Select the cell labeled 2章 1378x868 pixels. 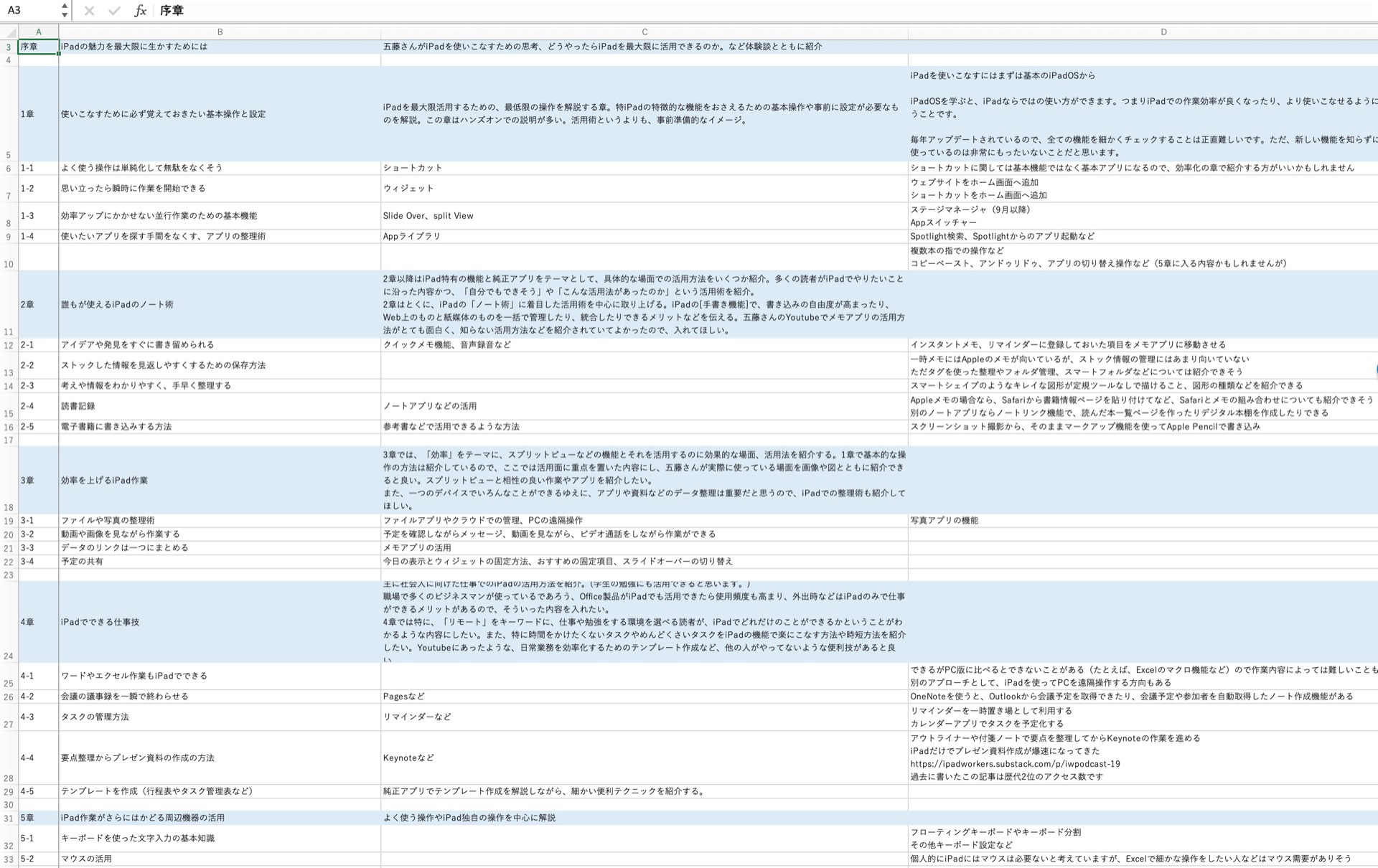coord(39,305)
